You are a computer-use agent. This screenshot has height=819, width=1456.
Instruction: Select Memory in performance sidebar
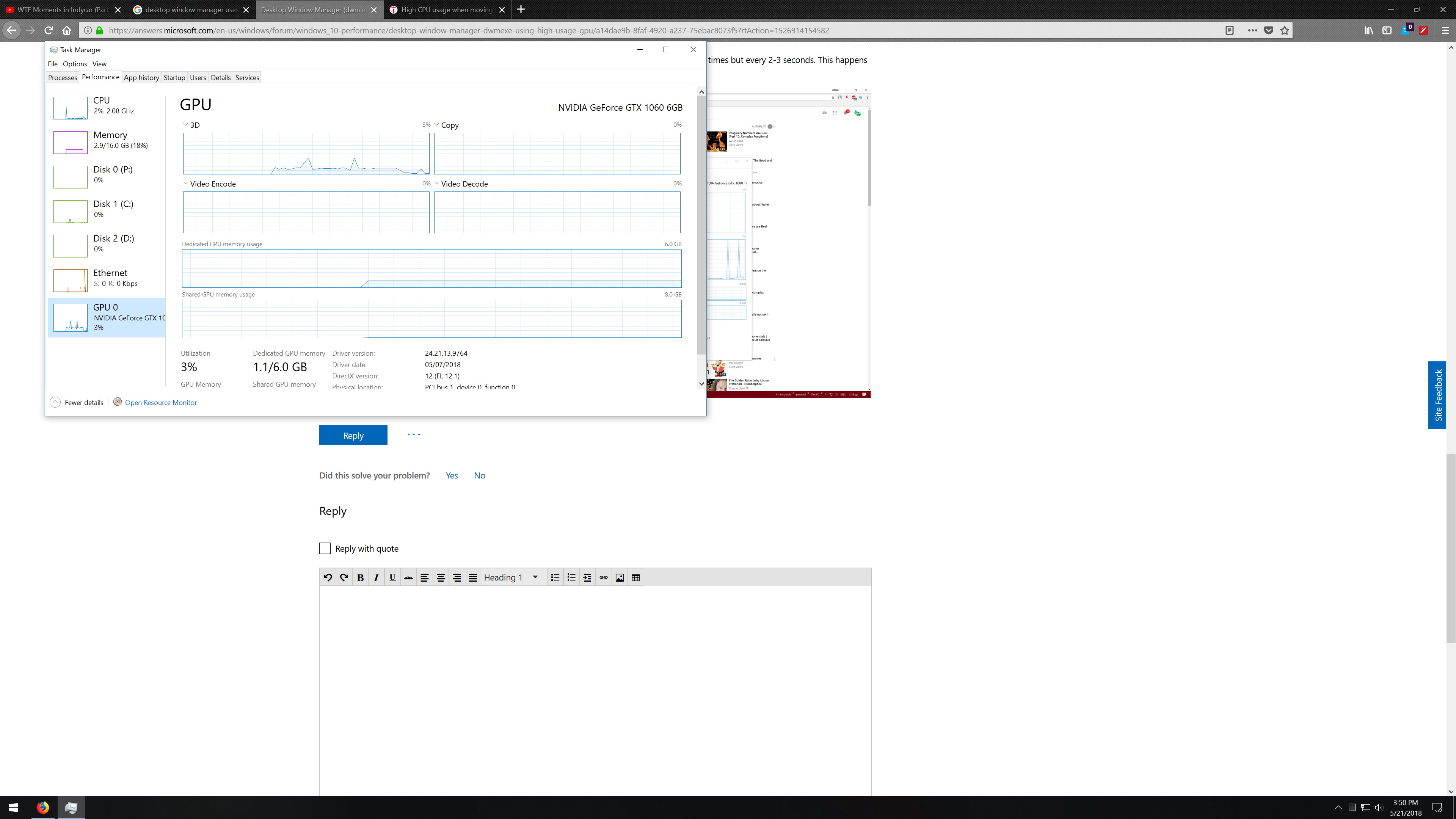107,142
